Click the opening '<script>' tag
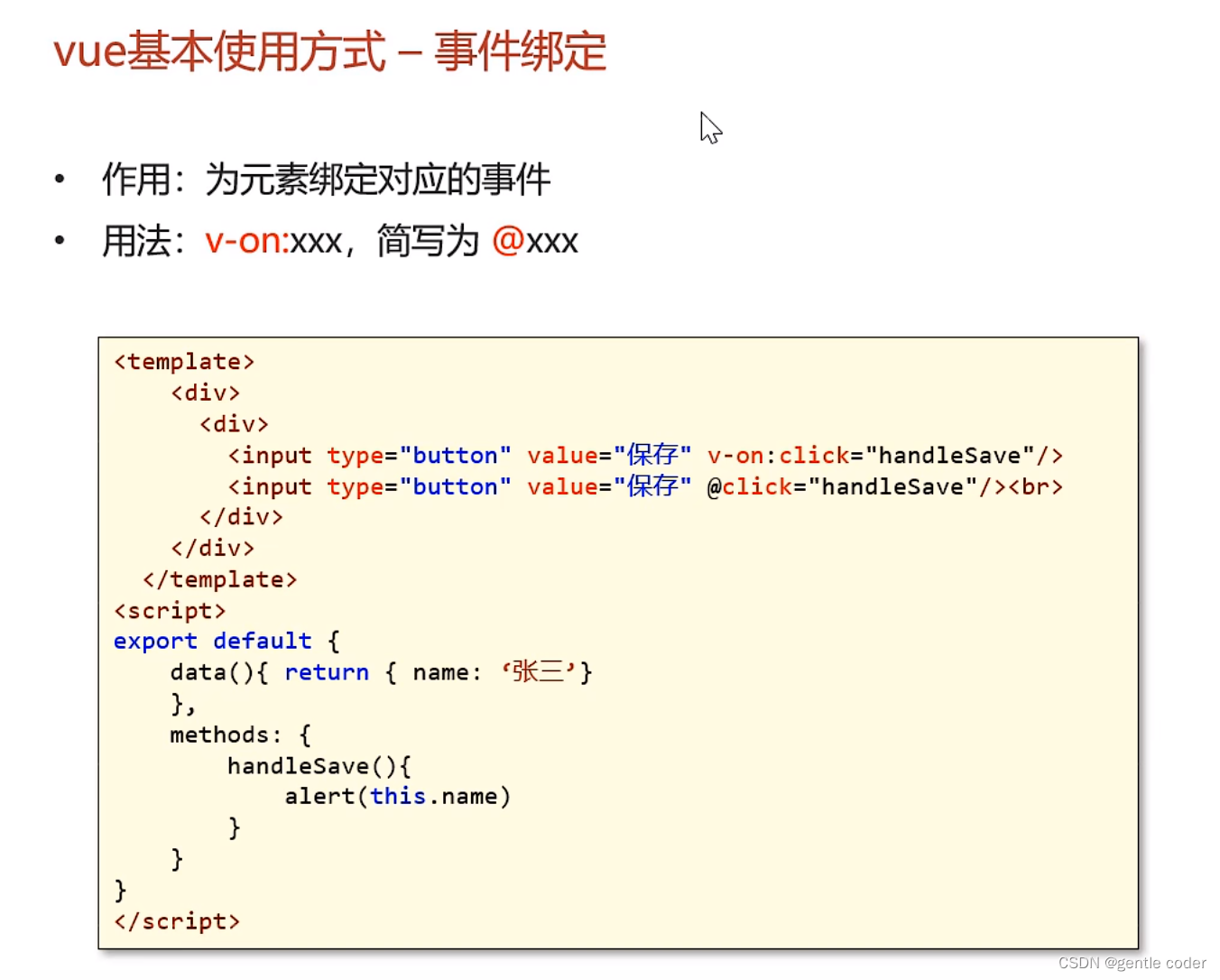This screenshot has height=980, width=1220. coord(170,611)
